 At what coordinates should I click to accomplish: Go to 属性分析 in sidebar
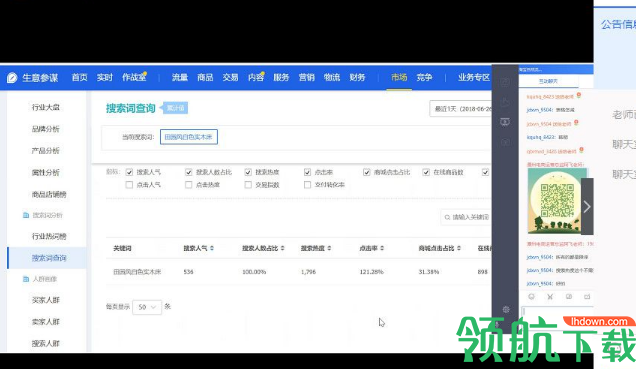click(46, 172)
